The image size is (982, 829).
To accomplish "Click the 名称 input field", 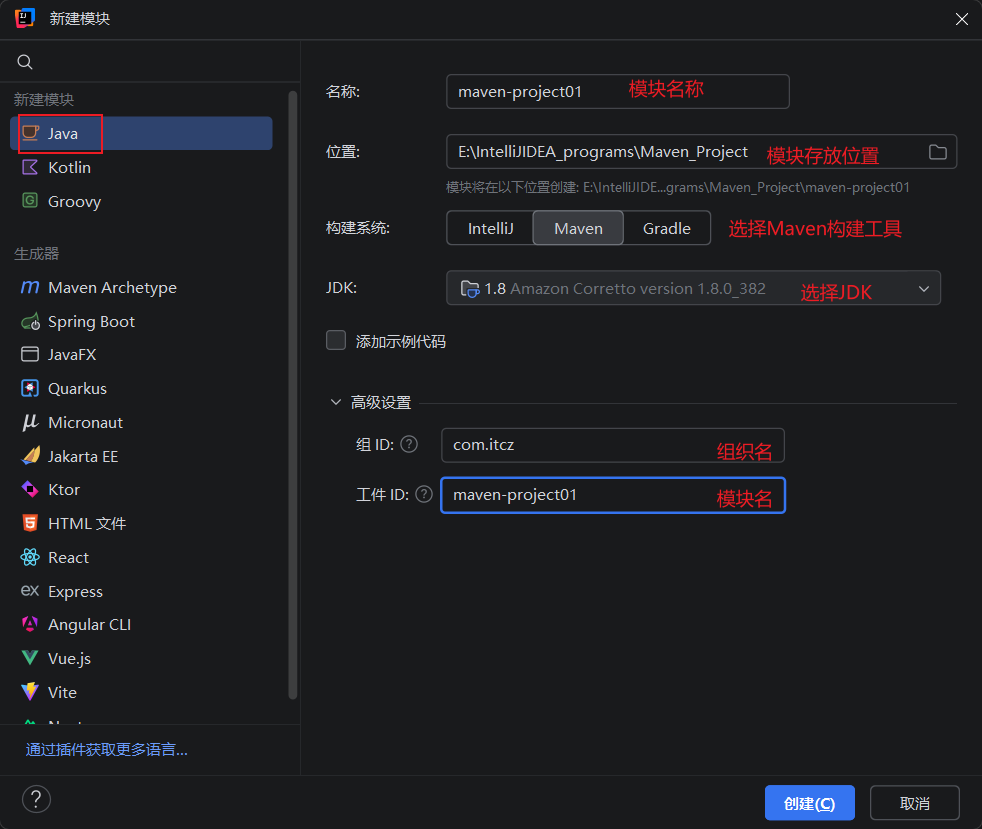I will pos(618,91).
